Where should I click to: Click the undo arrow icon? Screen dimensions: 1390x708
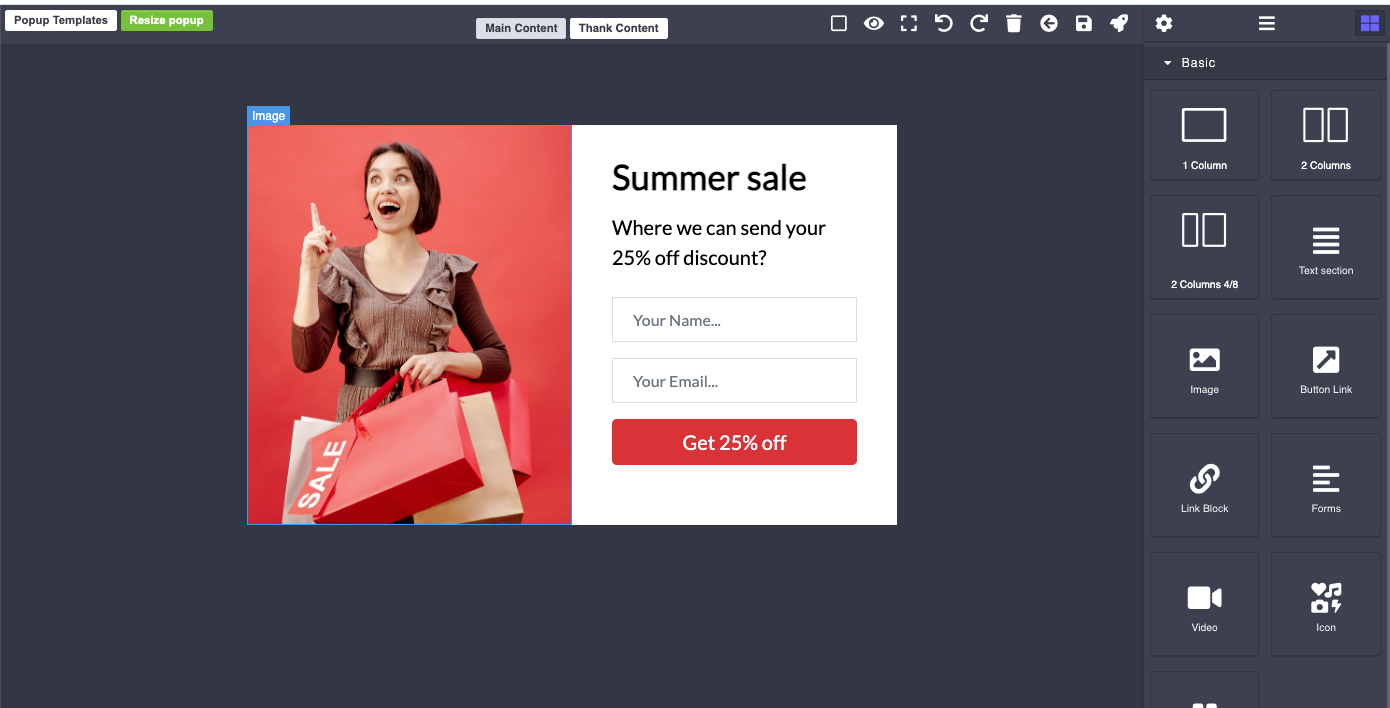click(x=943, y=23)
